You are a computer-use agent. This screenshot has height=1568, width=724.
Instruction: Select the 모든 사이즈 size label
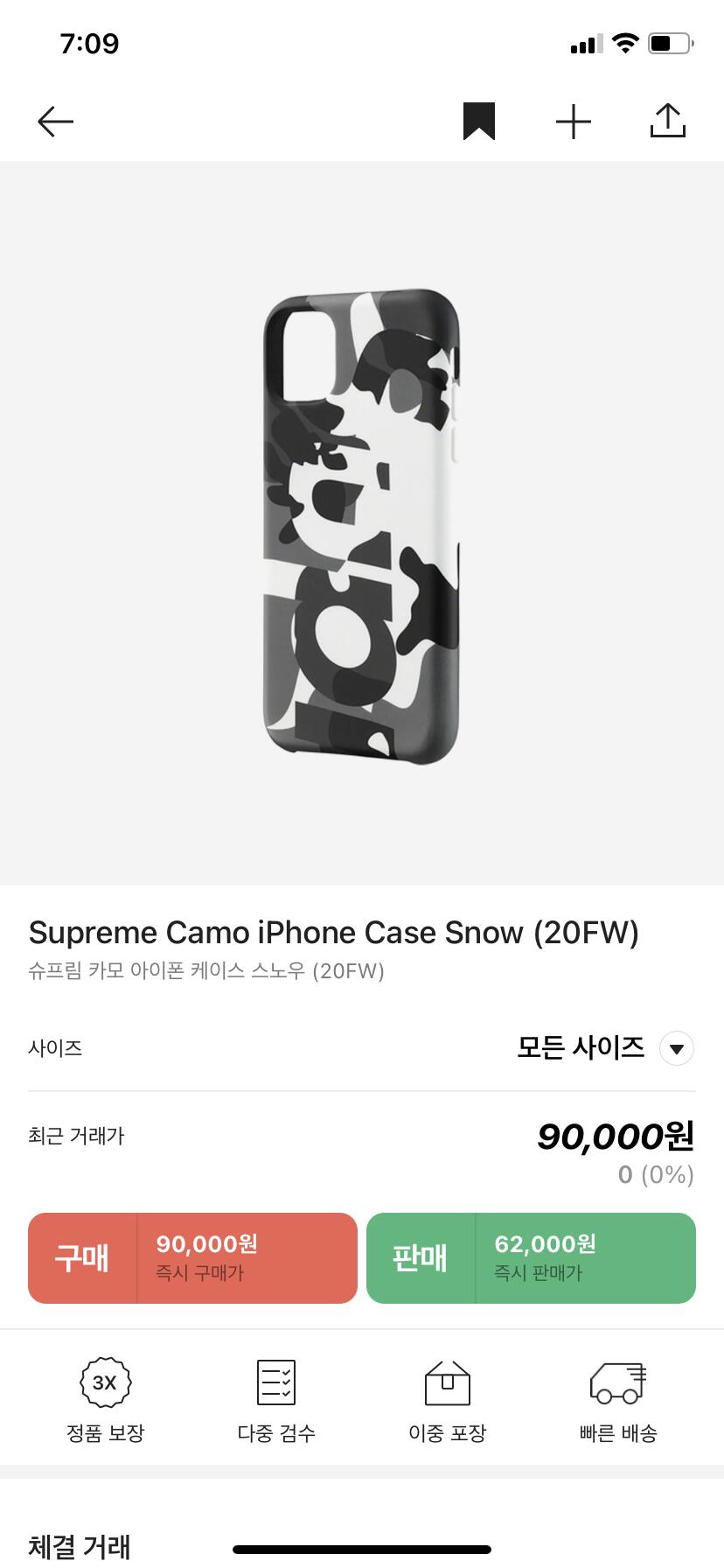tap(581, 1047)
